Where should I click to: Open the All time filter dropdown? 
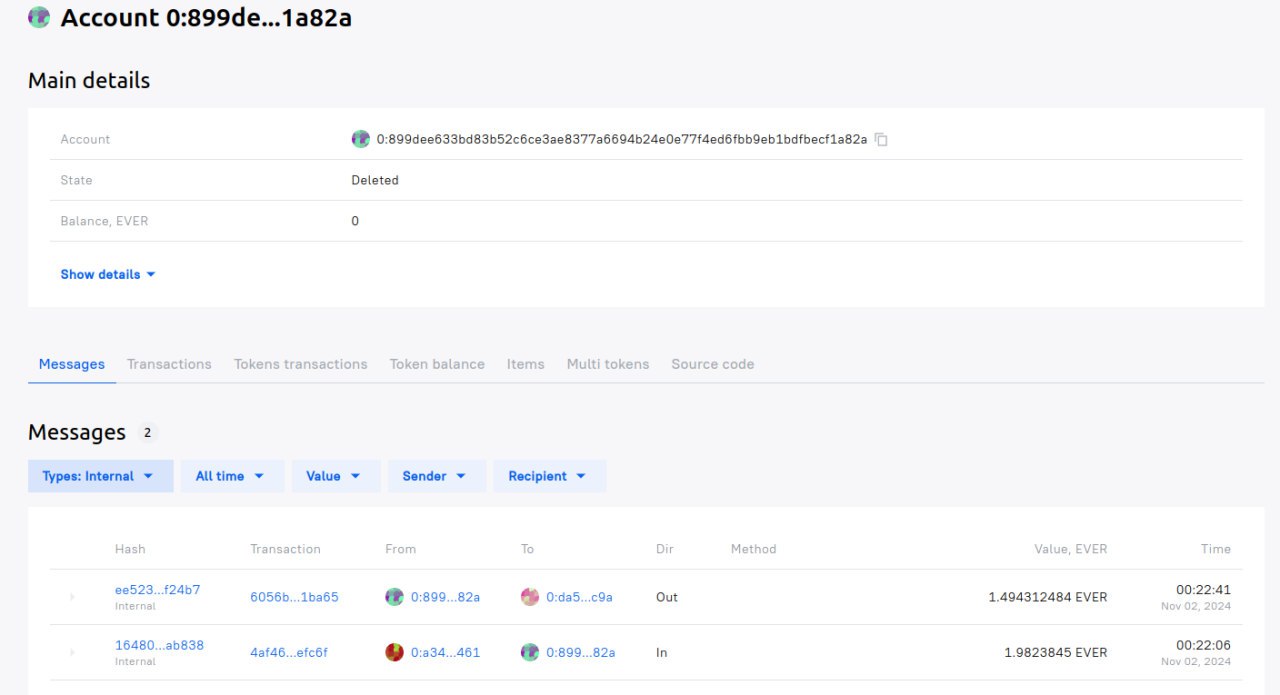point(231,476)
